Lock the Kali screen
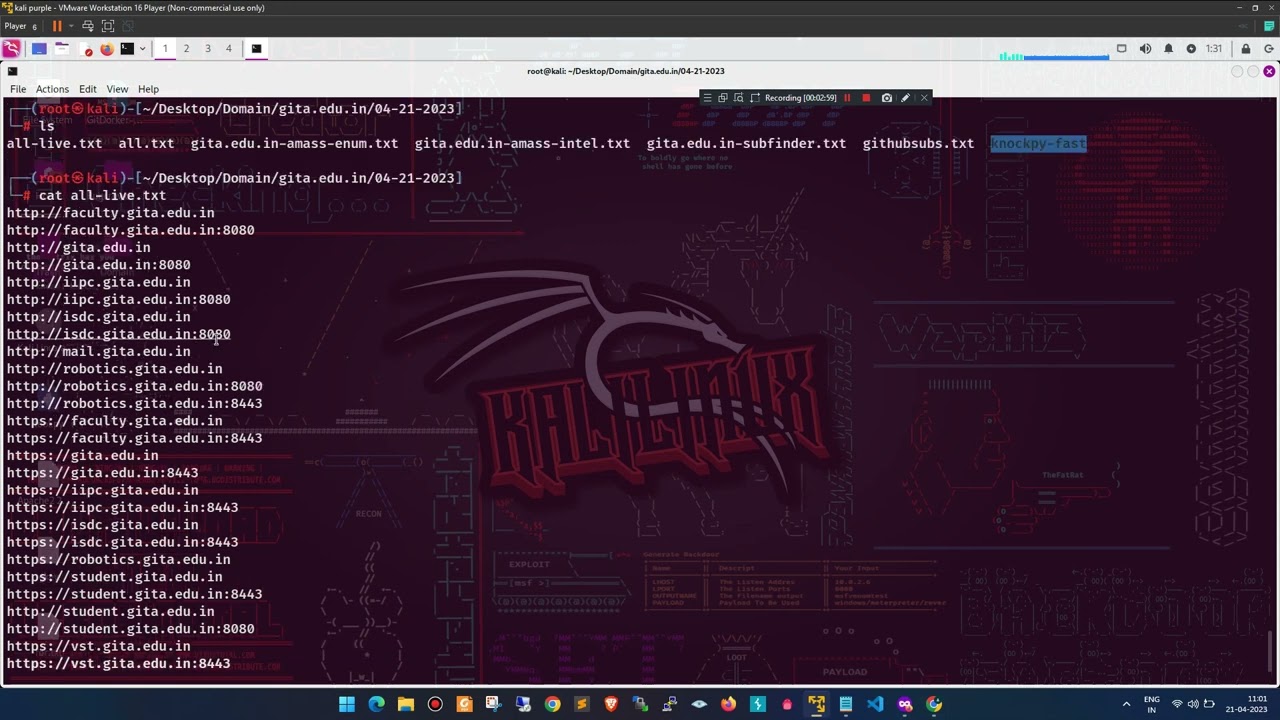 click(1245, 48)
